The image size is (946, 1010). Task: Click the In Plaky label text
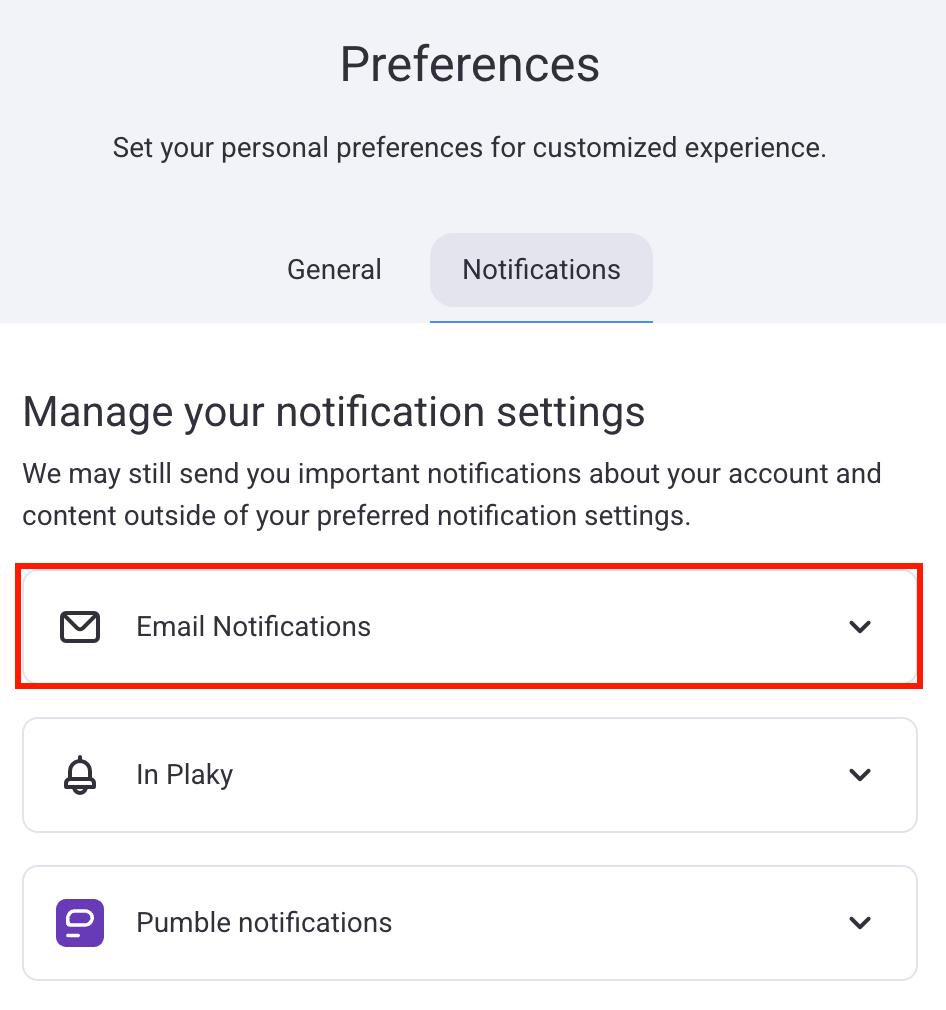click(x=184, y=775)
